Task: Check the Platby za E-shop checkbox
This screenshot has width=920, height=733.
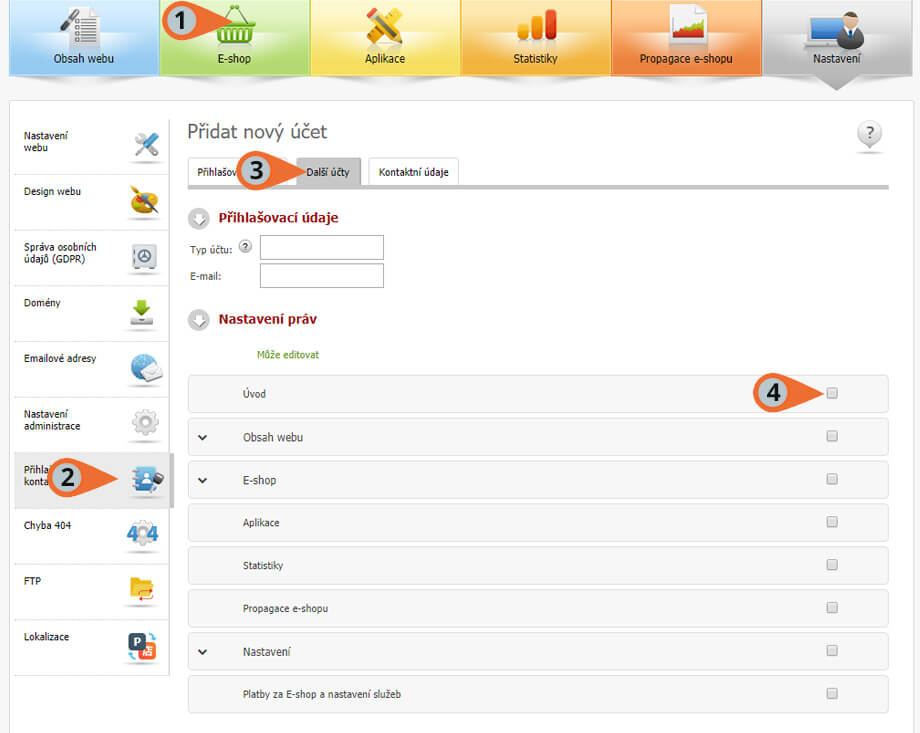Action: 832,693
